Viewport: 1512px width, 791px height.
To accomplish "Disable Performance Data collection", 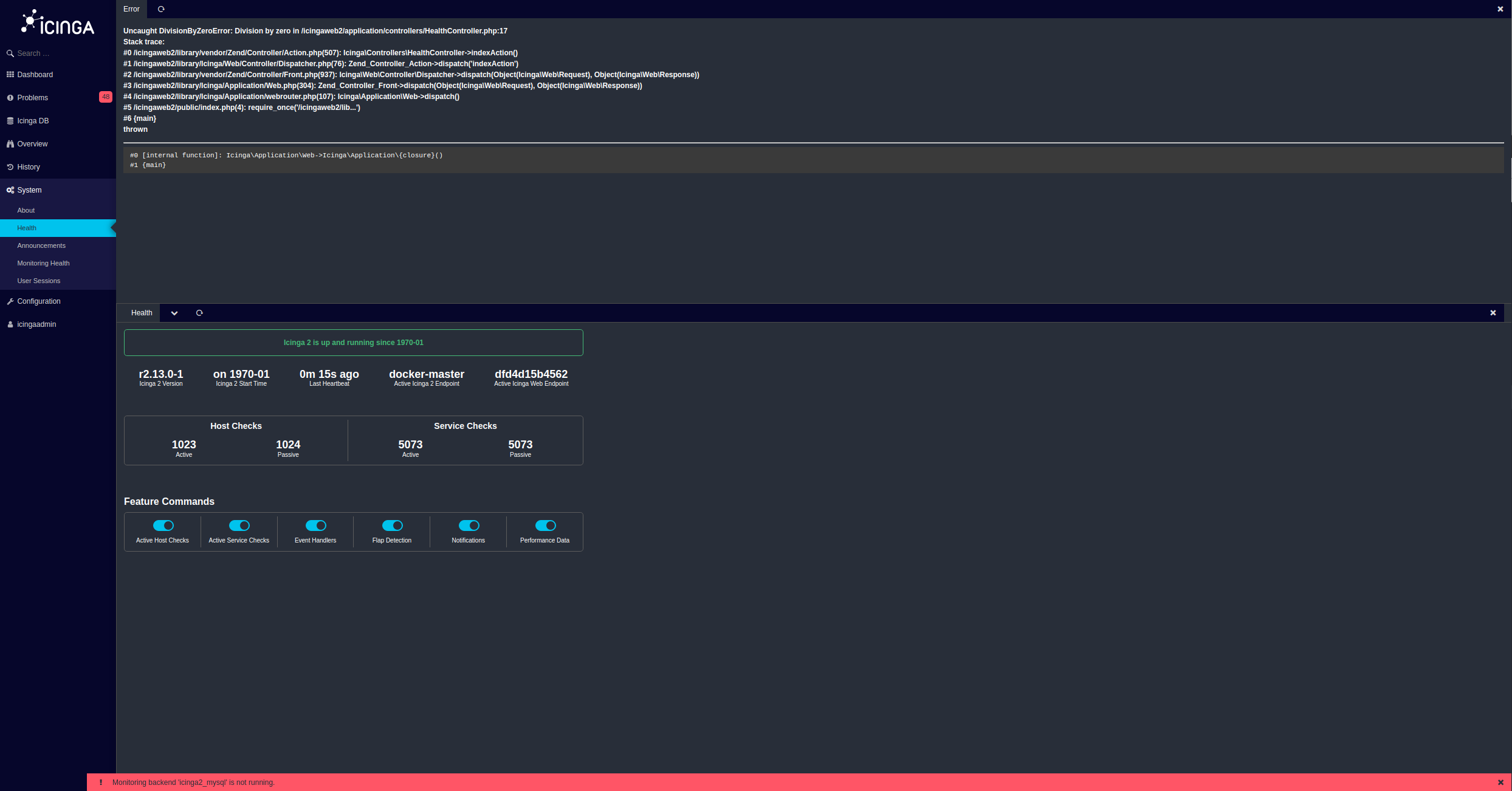I will (x=545, y=525).
